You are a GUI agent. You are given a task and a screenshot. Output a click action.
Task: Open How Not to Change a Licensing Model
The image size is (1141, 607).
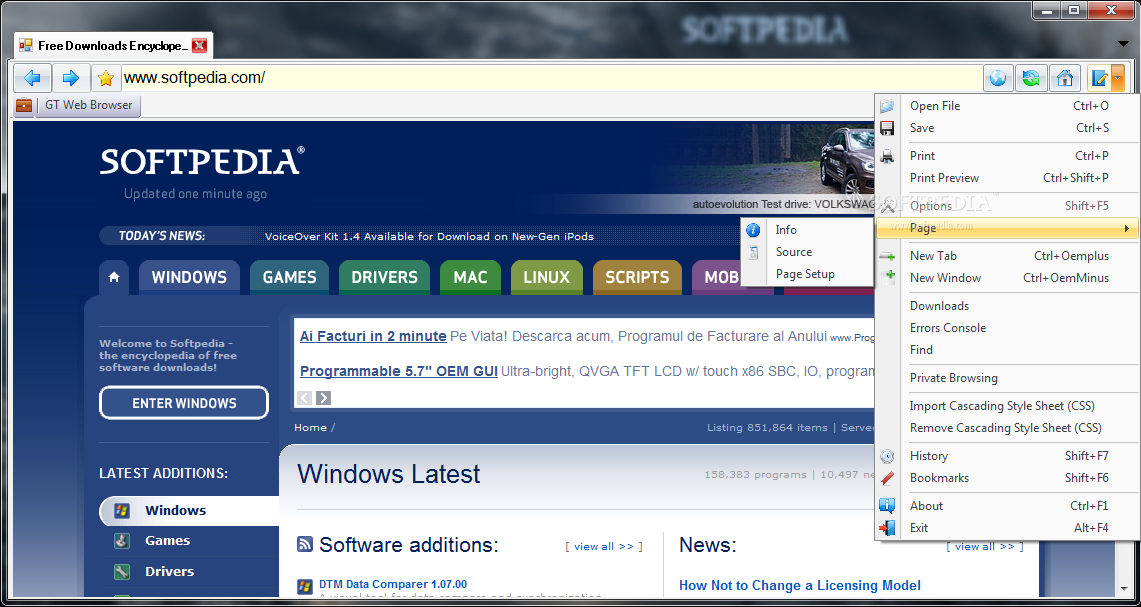(800, 585)
